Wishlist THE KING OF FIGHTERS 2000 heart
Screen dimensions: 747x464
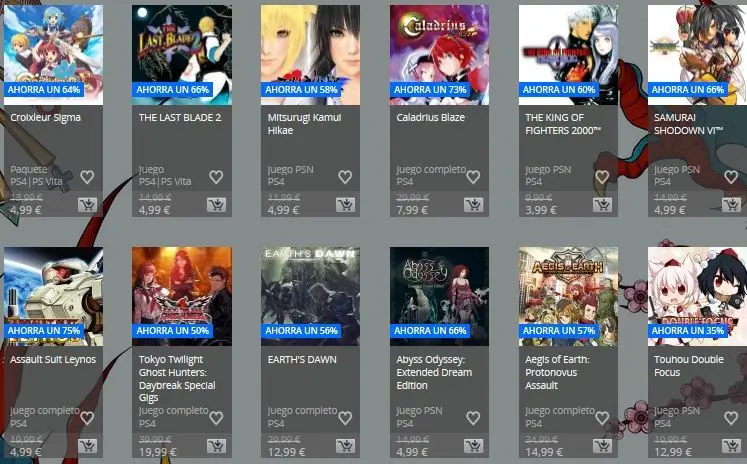pyautogui.click(x=602, y=177)
